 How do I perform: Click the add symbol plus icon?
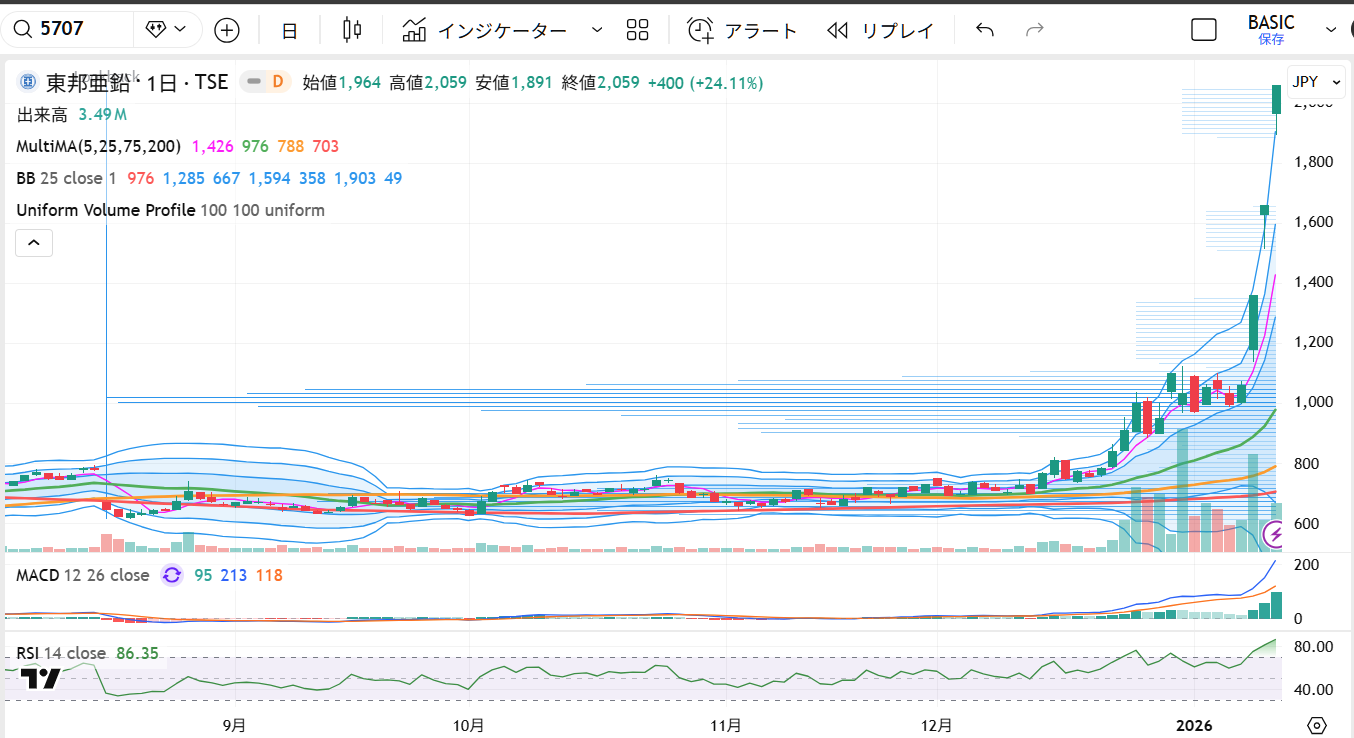click(227, 30)
